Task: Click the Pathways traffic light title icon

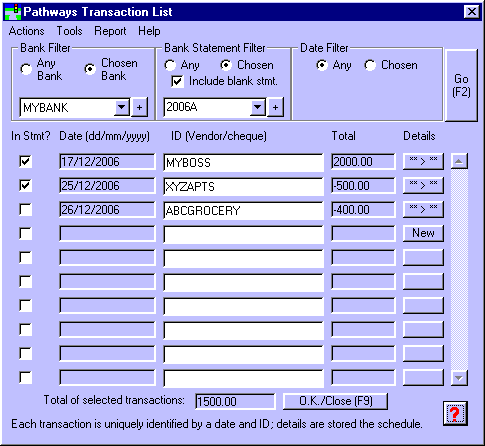Action: point(13,12)
